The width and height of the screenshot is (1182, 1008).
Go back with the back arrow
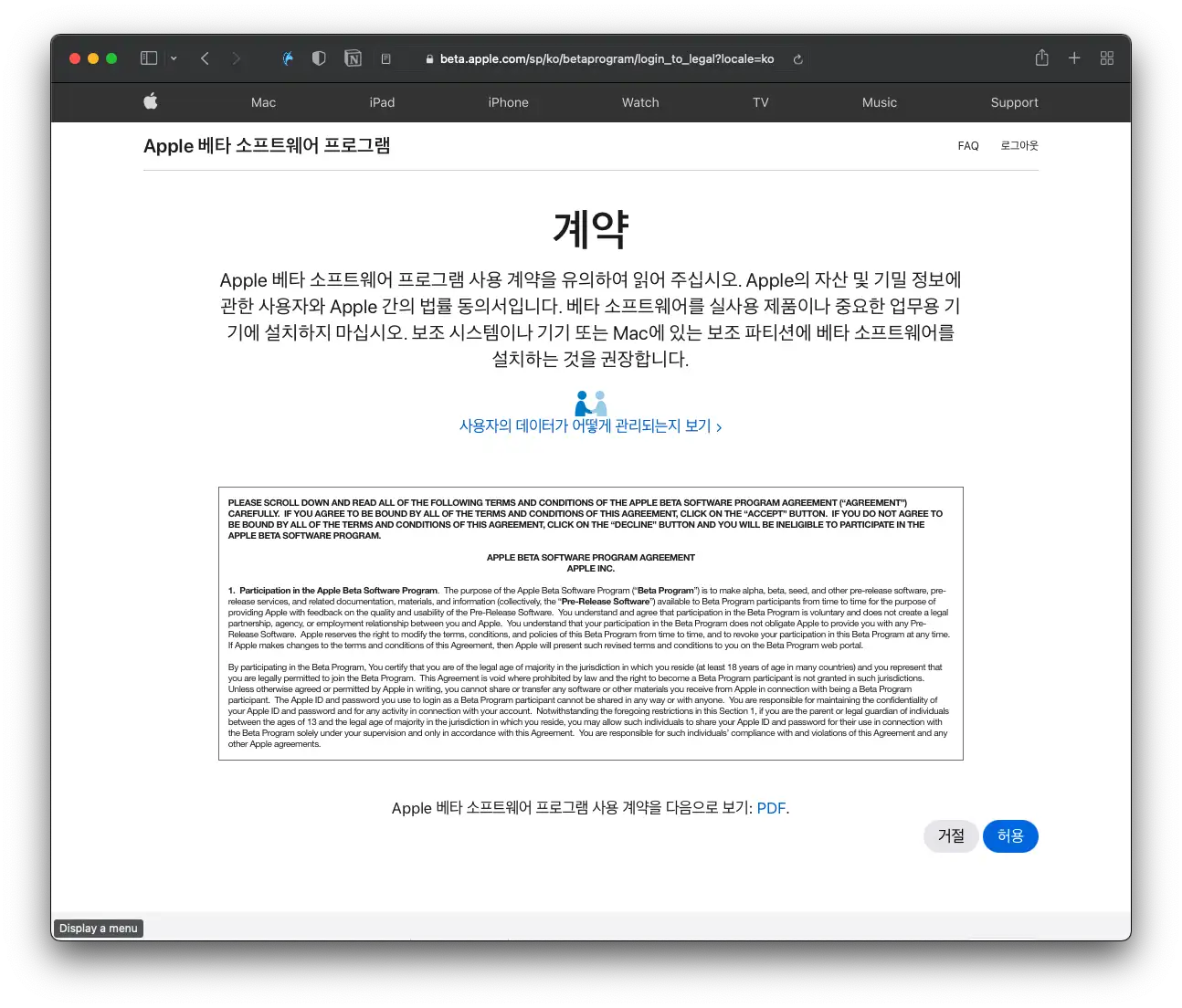(205, 58)
